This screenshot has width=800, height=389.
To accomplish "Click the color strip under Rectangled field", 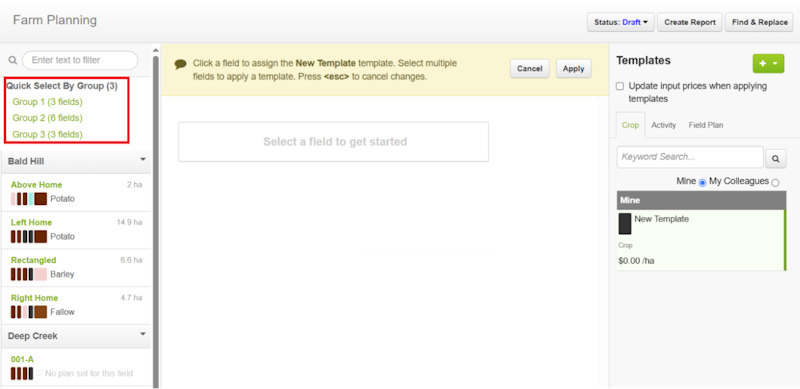I will click(x=29, y=274).
